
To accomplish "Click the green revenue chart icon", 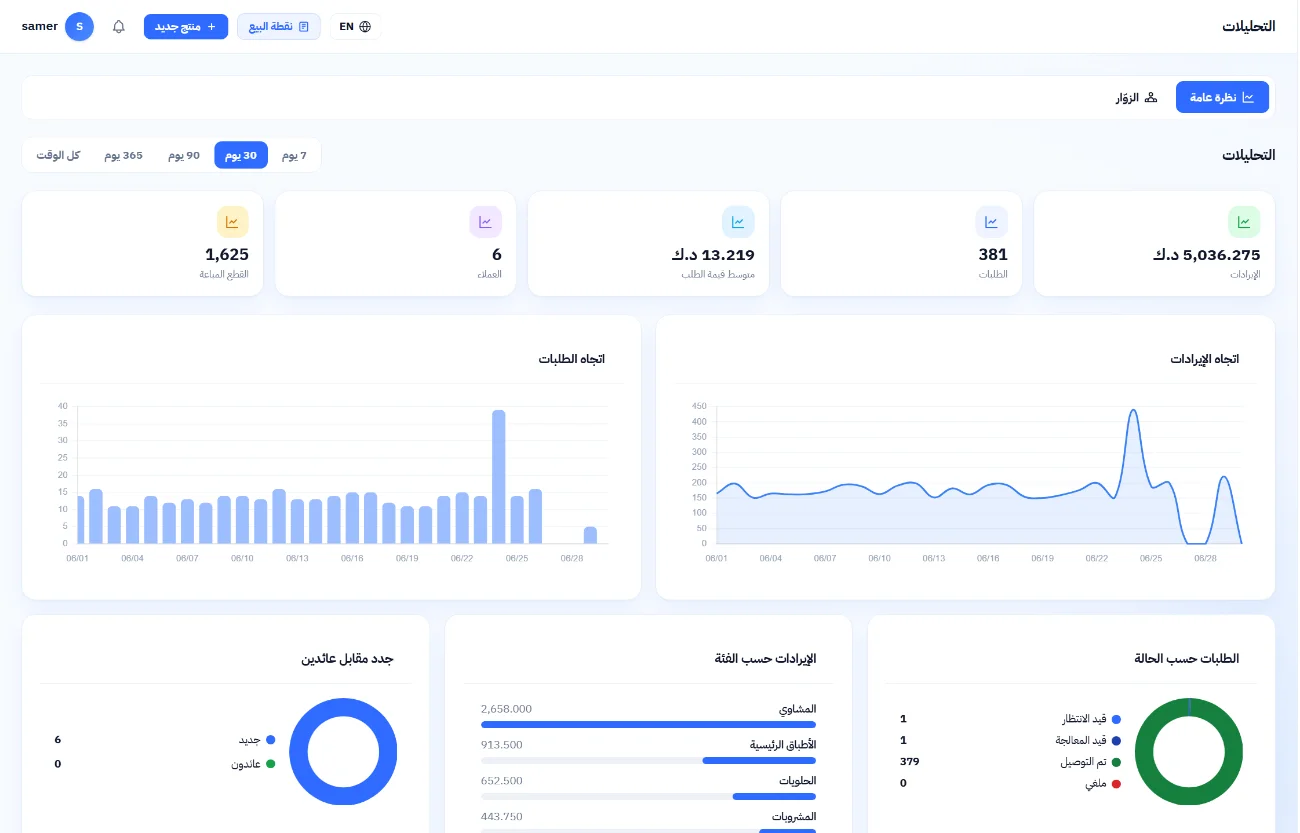I will click(1244, 222).
